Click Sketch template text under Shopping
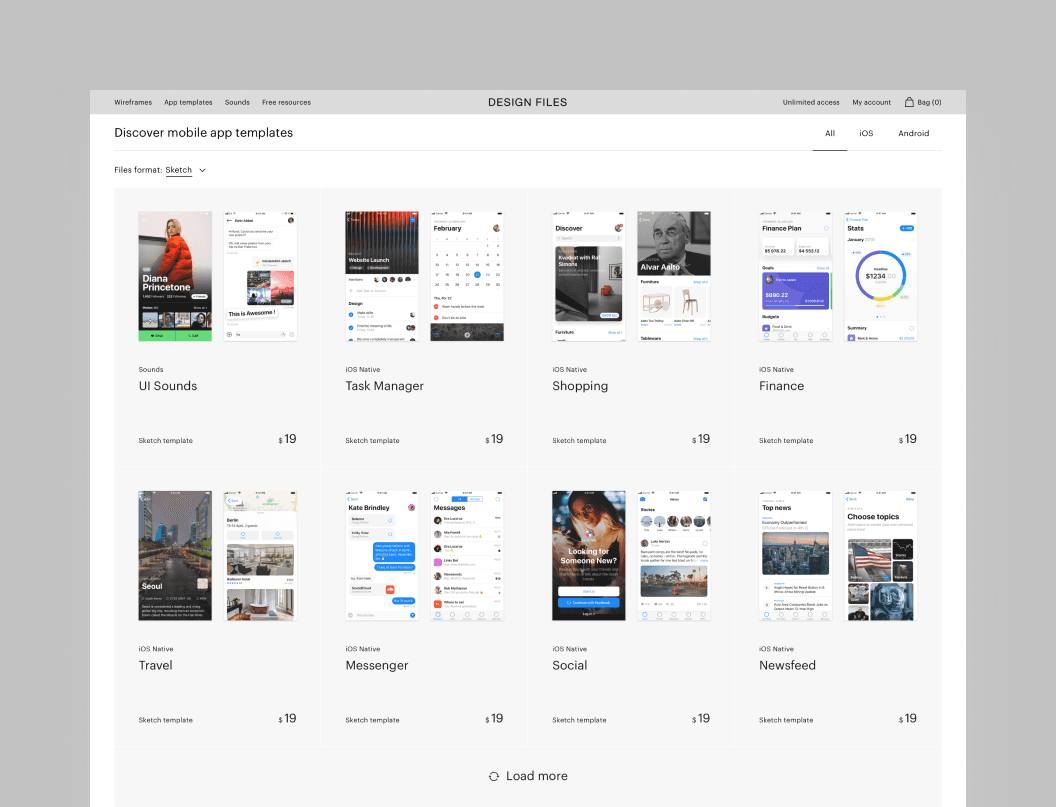Viewport: 1056px width, 807px height. click(x=579, y=441)
